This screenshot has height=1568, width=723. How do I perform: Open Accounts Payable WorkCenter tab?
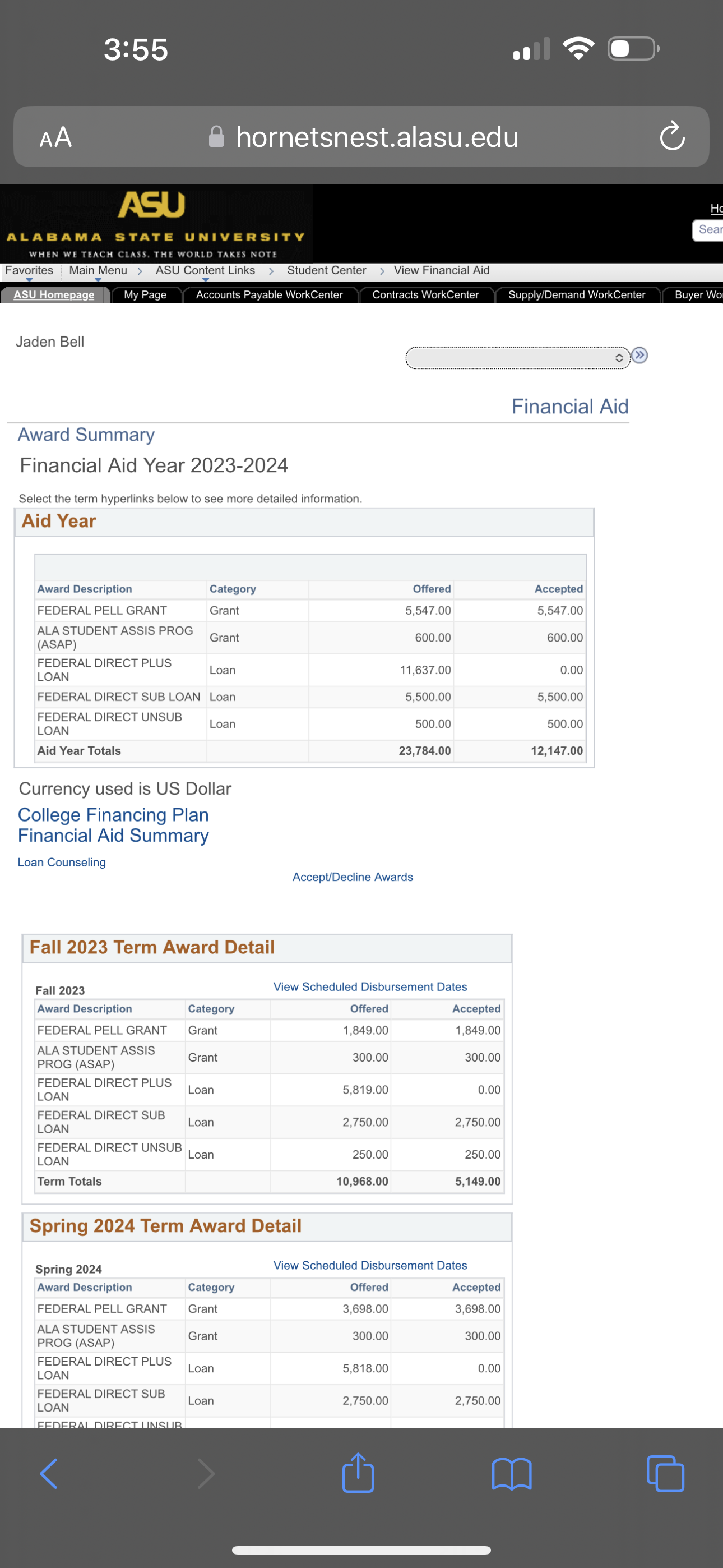[269, 294]
